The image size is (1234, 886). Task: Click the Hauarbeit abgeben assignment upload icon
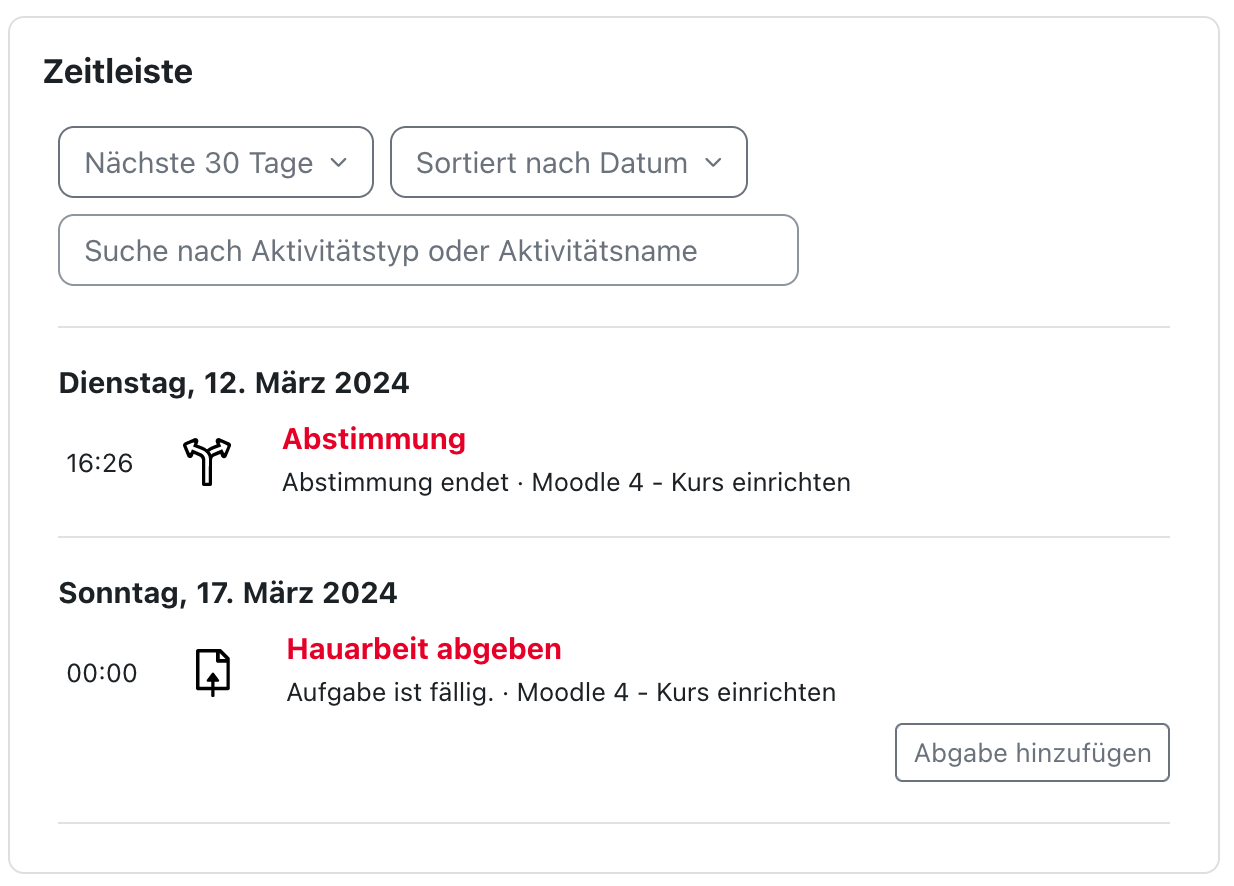tap(212, 672)
